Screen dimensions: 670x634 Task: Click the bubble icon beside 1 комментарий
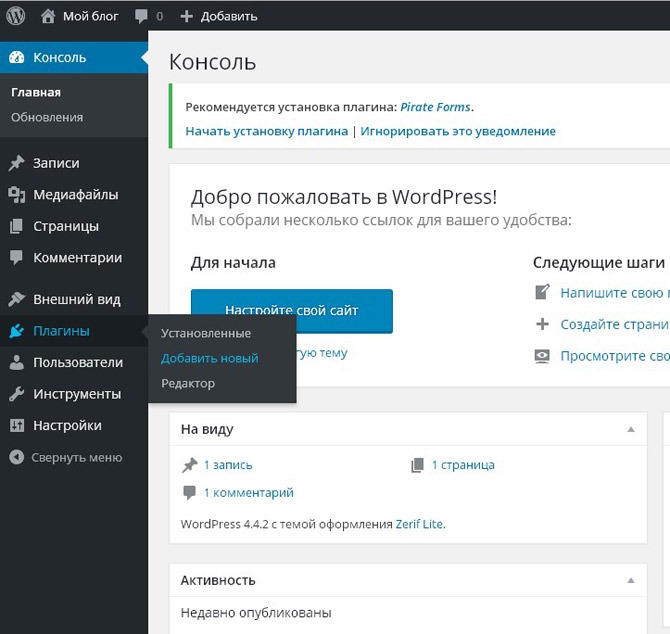(x=189, y=493)
